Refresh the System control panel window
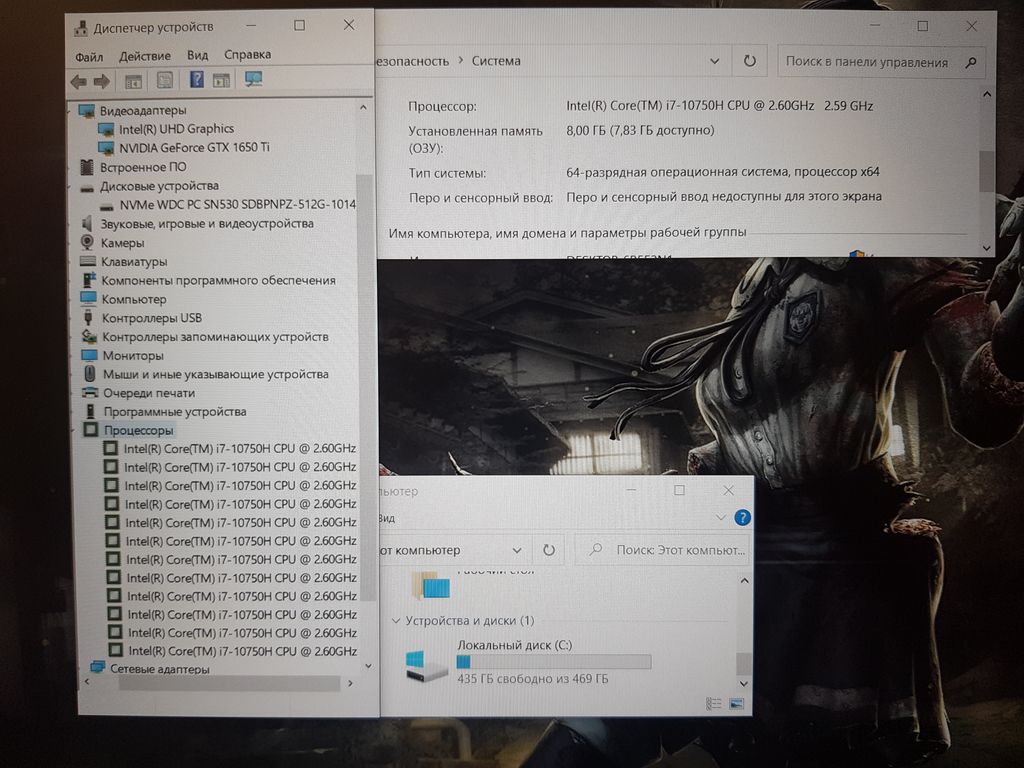 [750, 61]
